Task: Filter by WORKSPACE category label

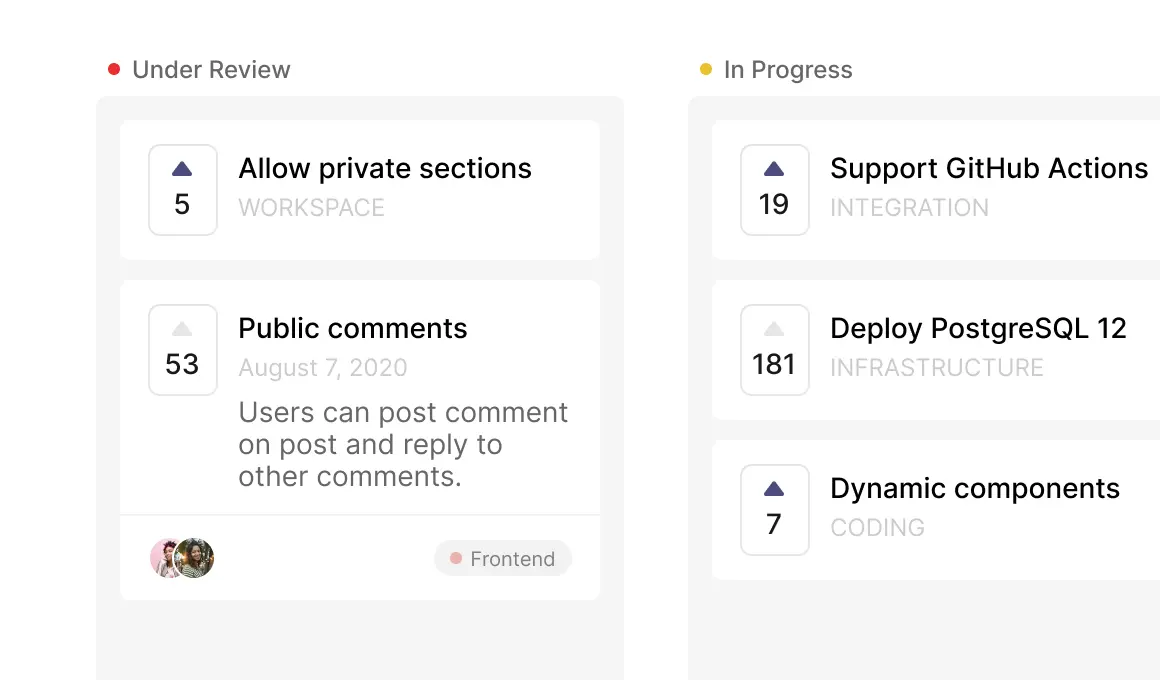Action: pos(311,208)
